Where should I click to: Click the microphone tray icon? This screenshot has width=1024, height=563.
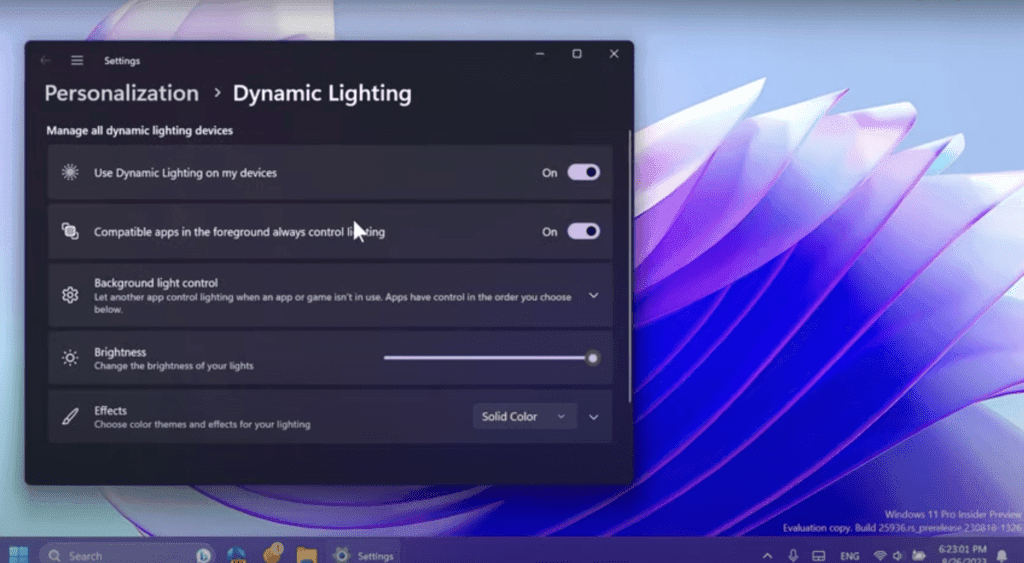coord(792,556)
